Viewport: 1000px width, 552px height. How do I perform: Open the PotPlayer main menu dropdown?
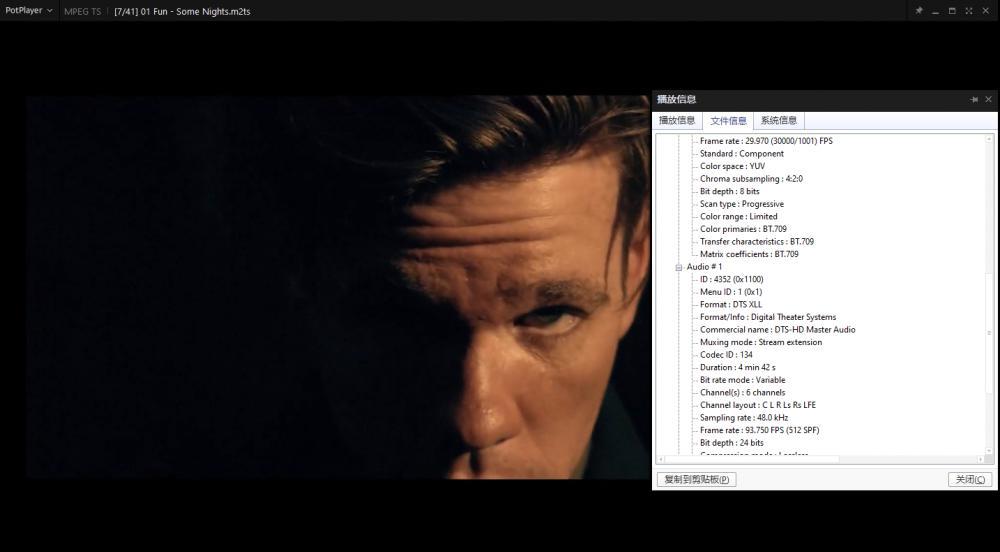pyautogui.click(x=29, y=11)
